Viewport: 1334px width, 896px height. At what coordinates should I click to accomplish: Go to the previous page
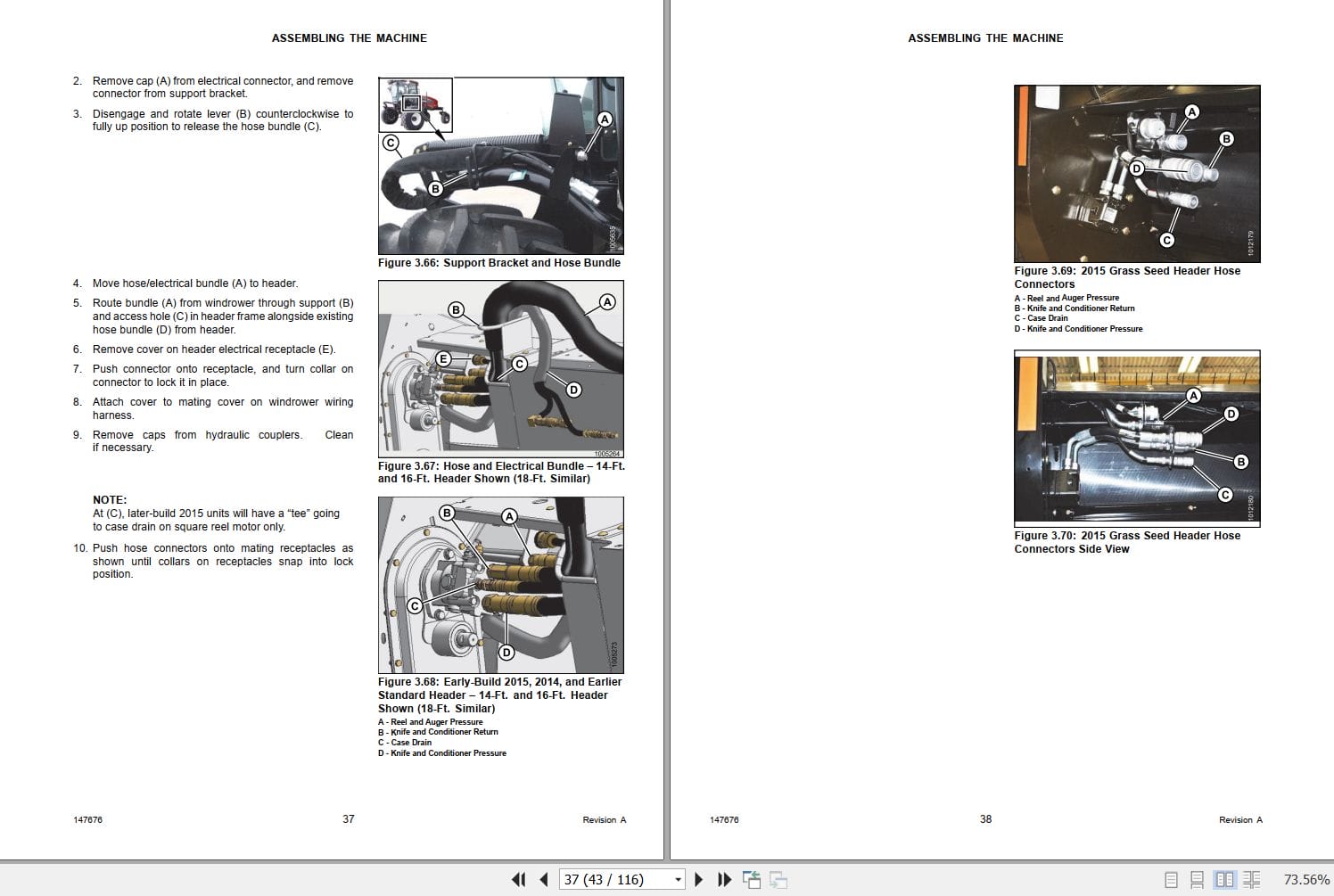coord(543,879)
